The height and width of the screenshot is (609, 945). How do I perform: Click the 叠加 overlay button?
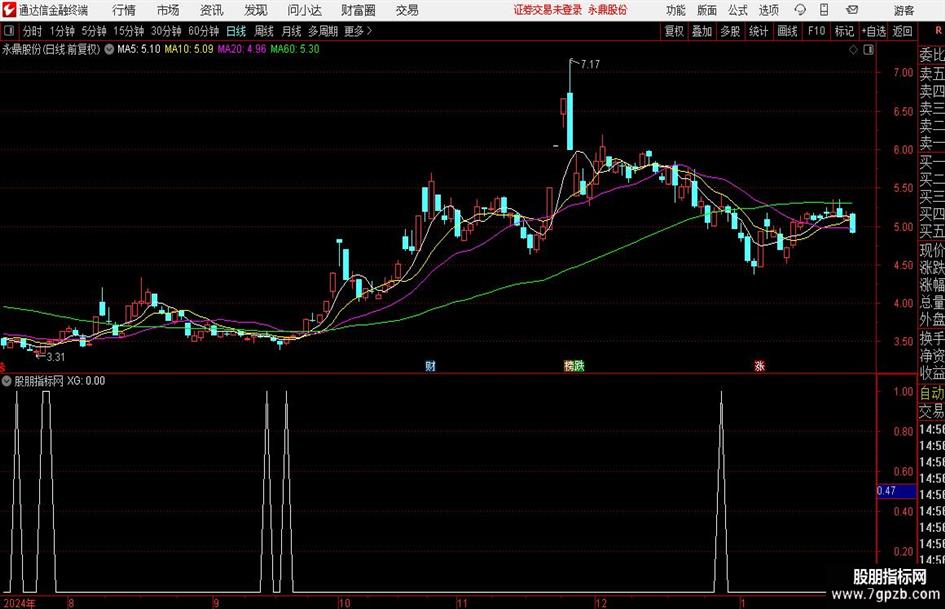pyautogui.click(x=702, y=31)
